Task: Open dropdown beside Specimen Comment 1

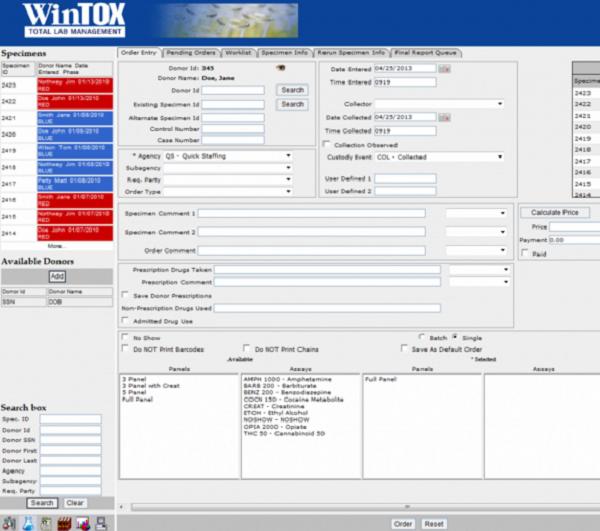Action: tap(476, 213)
